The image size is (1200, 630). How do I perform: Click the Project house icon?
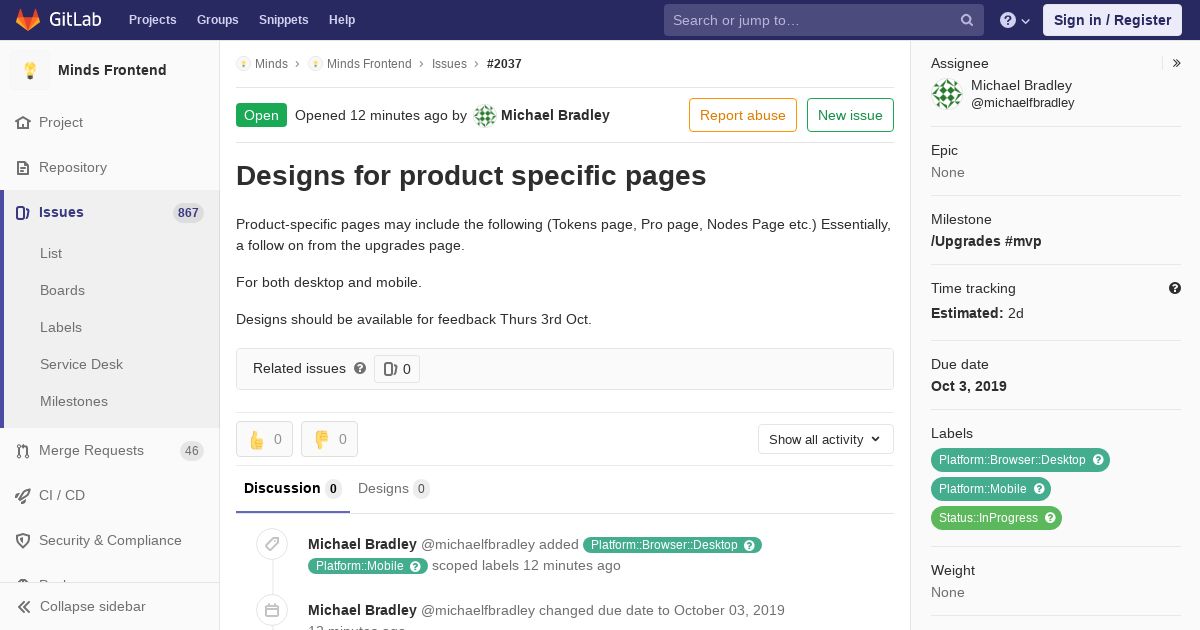point(23,122)
